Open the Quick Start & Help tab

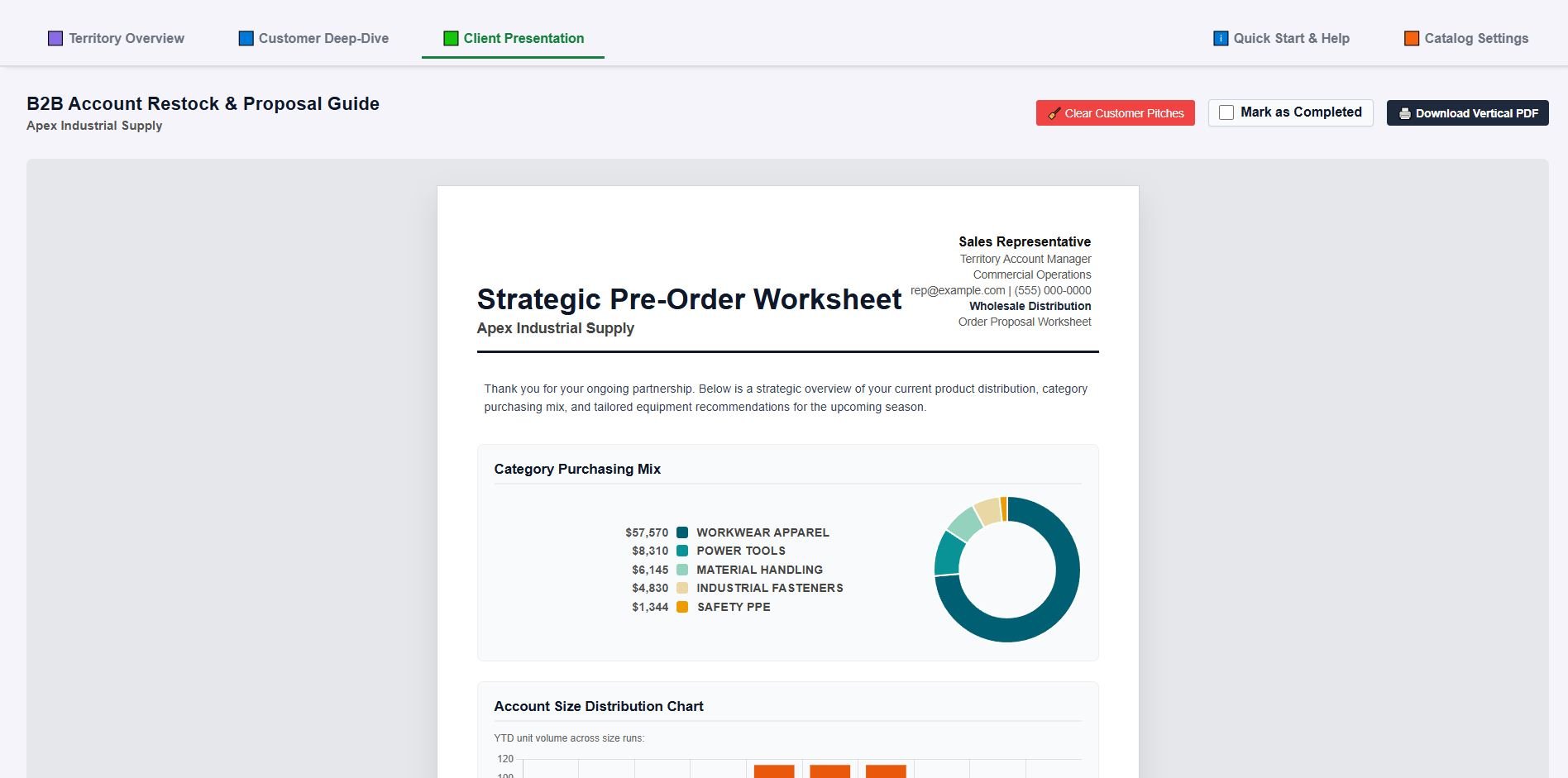[1281, 38]
